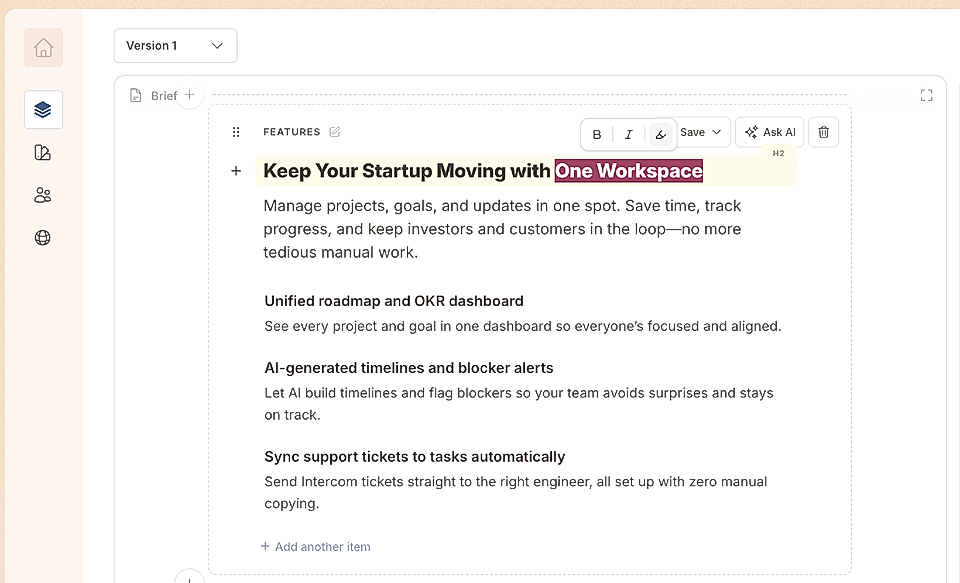Click the edit pencil next to FEATURES
The width and height of the screenshot is (960, 583).
tap(333, 131)
